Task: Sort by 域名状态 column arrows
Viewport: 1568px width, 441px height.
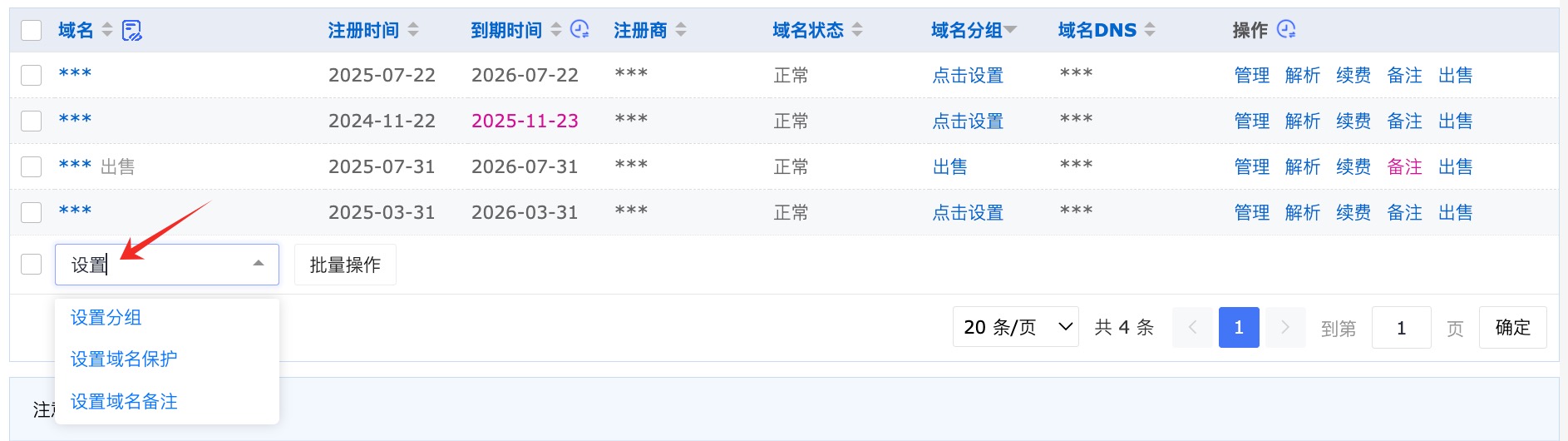Action: tap(857, 31)
